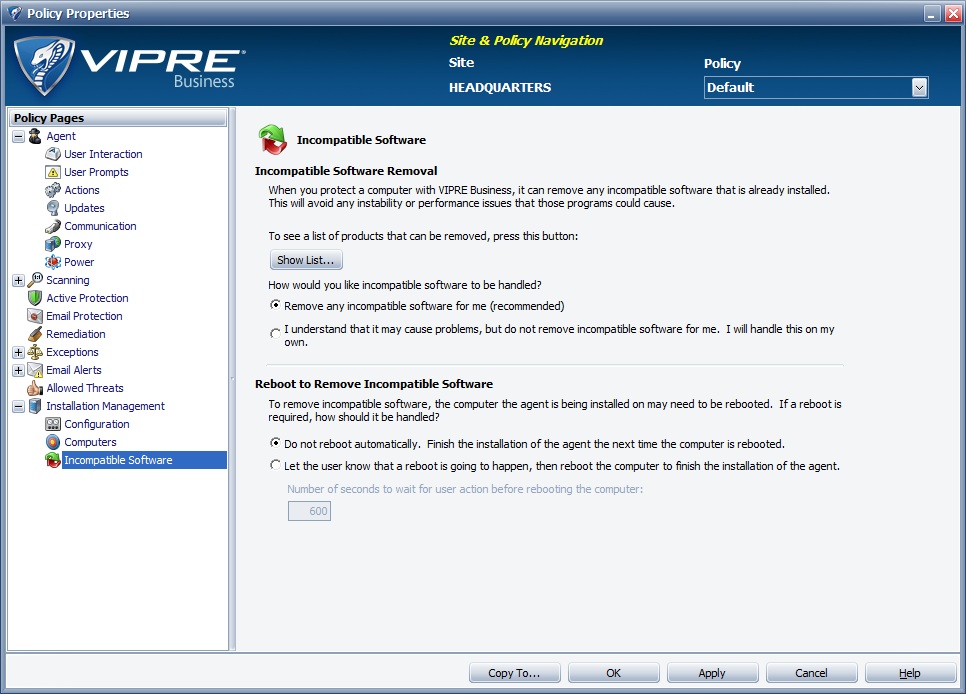Select Do not reboot automatically radio
Image resolution: width=966 pixels, height=694 pixels.
(275, 443)
